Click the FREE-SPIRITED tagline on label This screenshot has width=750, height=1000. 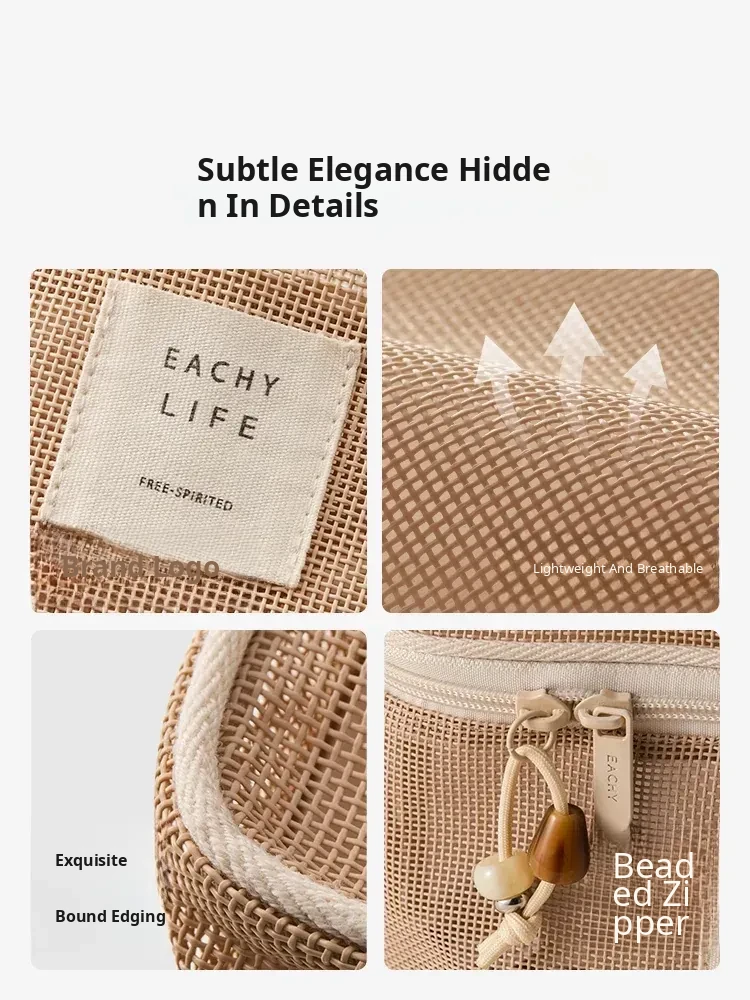point(186,494)
